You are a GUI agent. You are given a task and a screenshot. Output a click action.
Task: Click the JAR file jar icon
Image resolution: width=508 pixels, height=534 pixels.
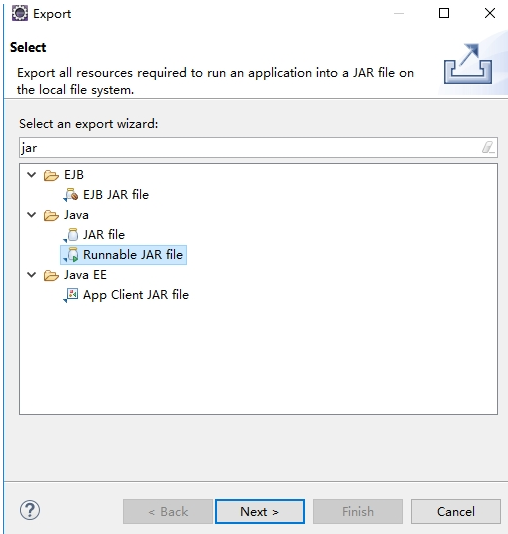[x=71, y=235]
